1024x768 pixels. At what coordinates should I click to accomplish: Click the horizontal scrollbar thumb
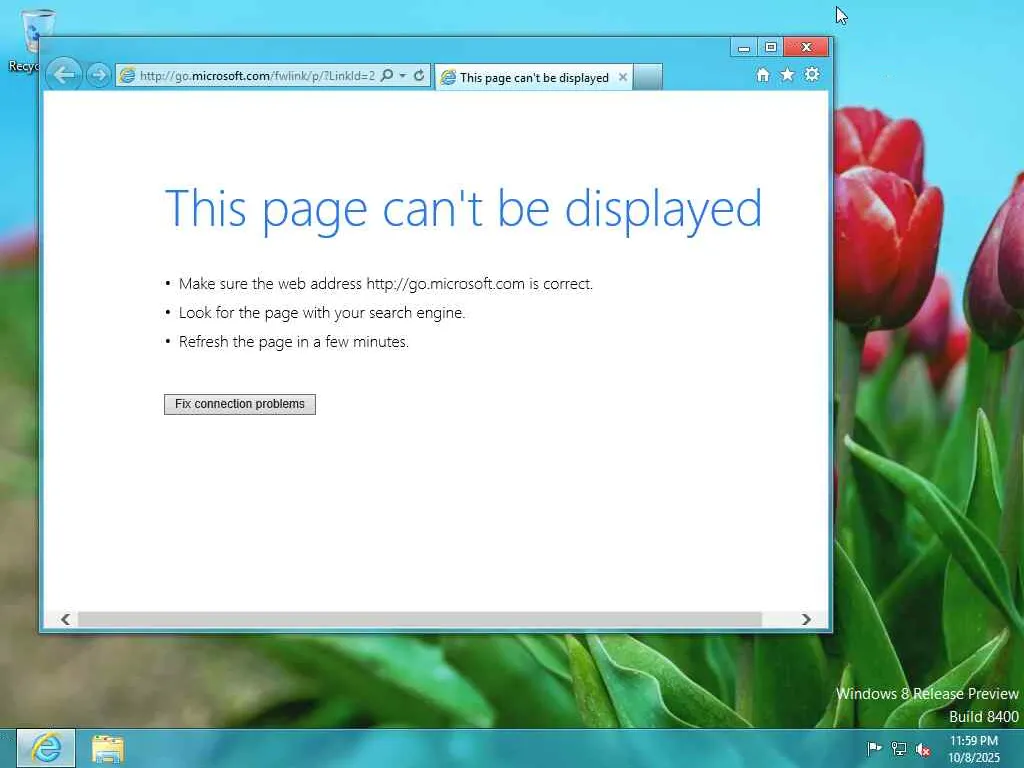point(419,619)
